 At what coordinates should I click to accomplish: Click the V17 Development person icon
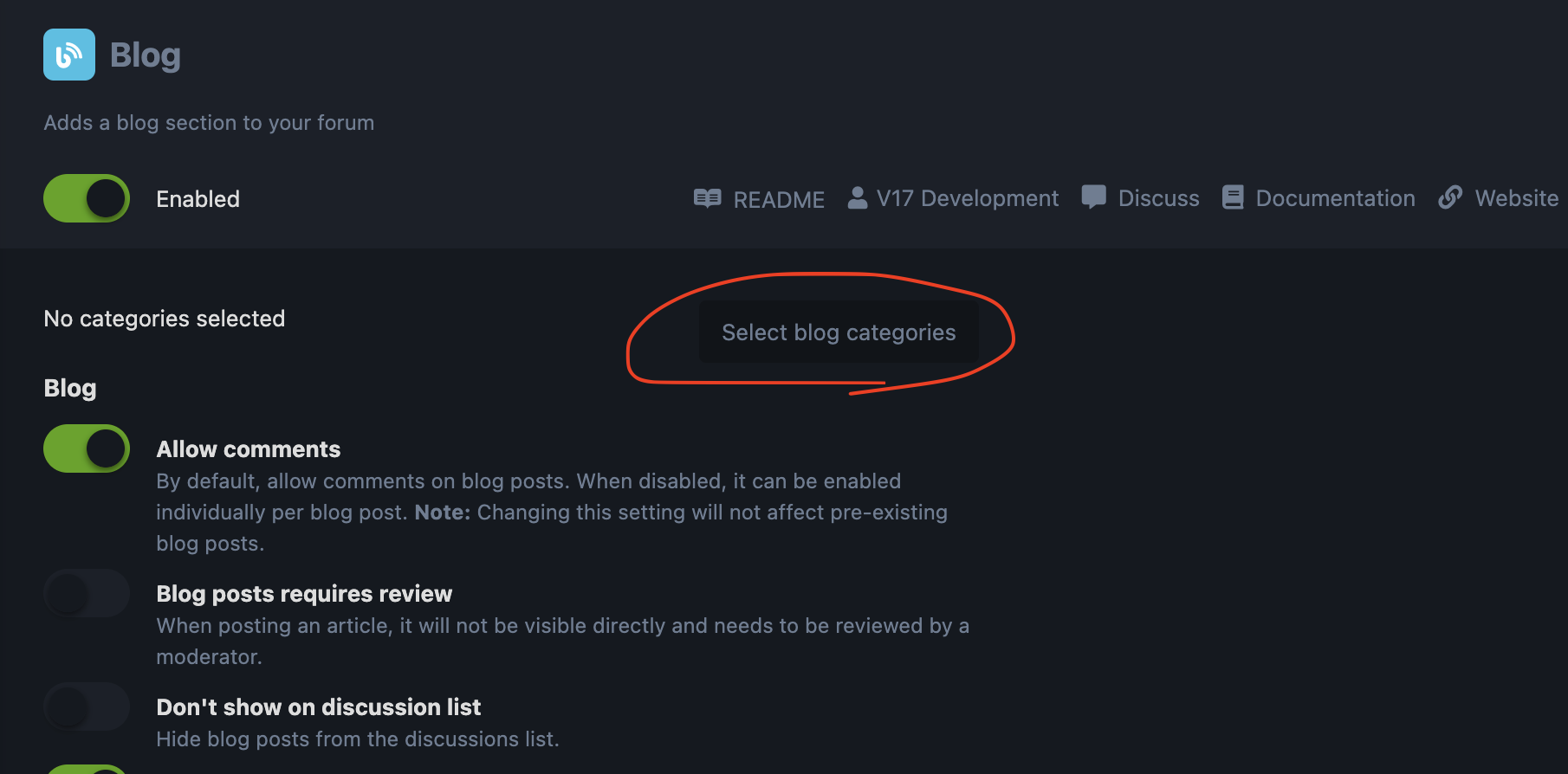[x=858, y=198]
